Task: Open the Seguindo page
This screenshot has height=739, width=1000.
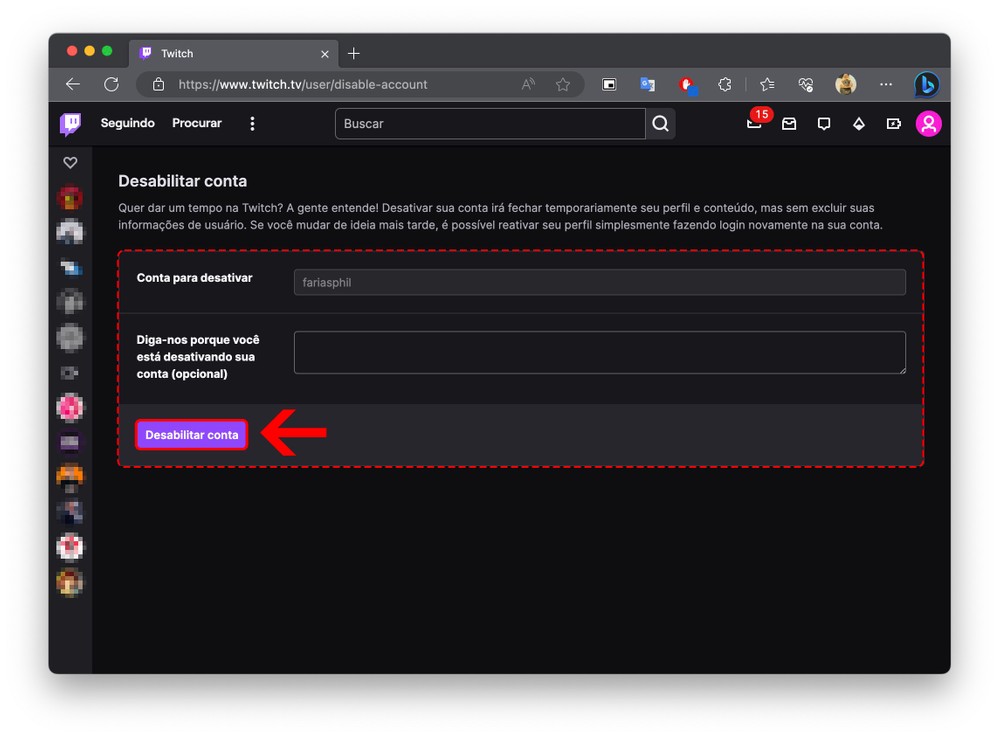Action: coord(128,123)
